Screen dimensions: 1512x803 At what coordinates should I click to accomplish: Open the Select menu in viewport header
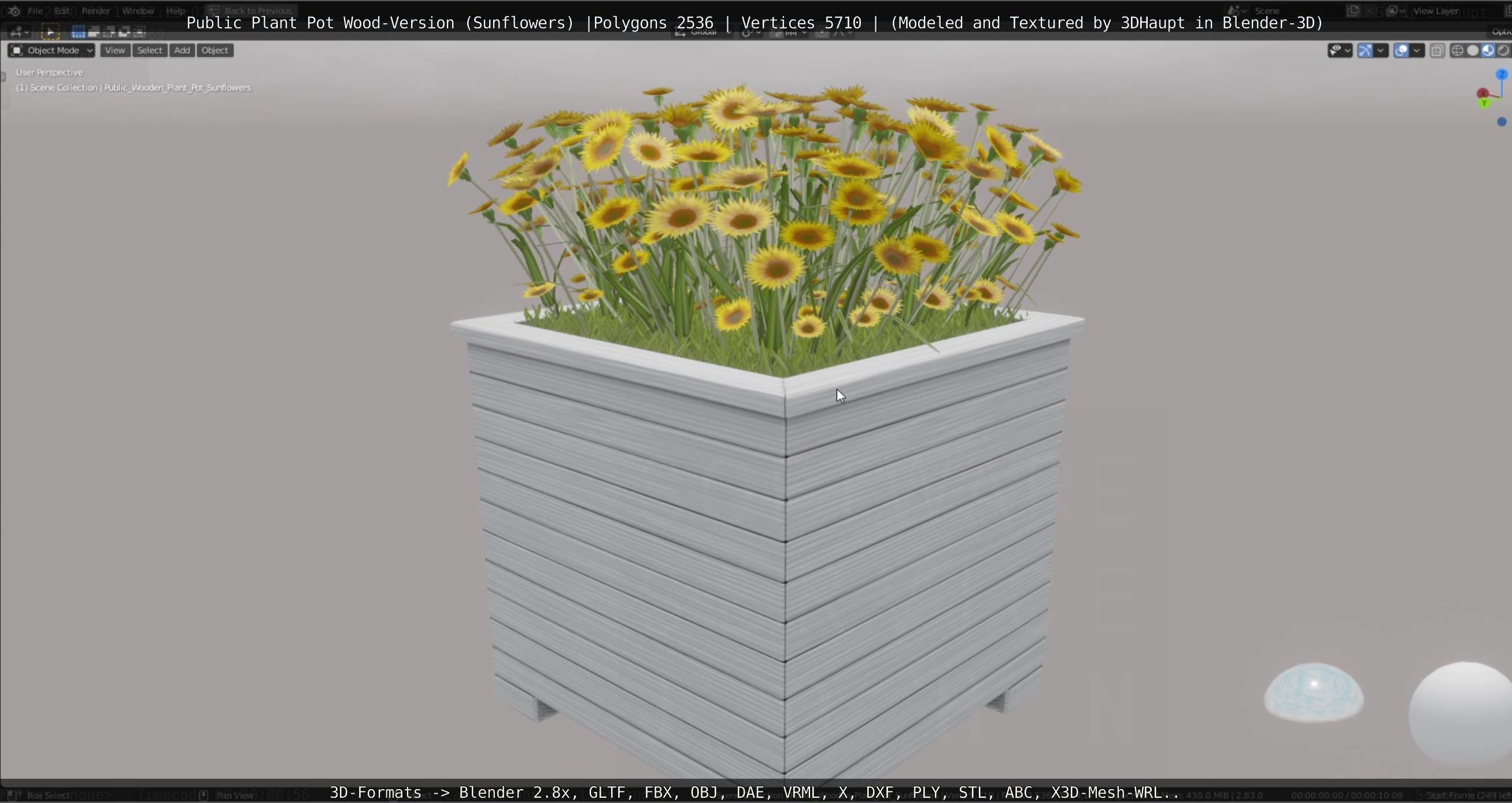click(149, 50)
